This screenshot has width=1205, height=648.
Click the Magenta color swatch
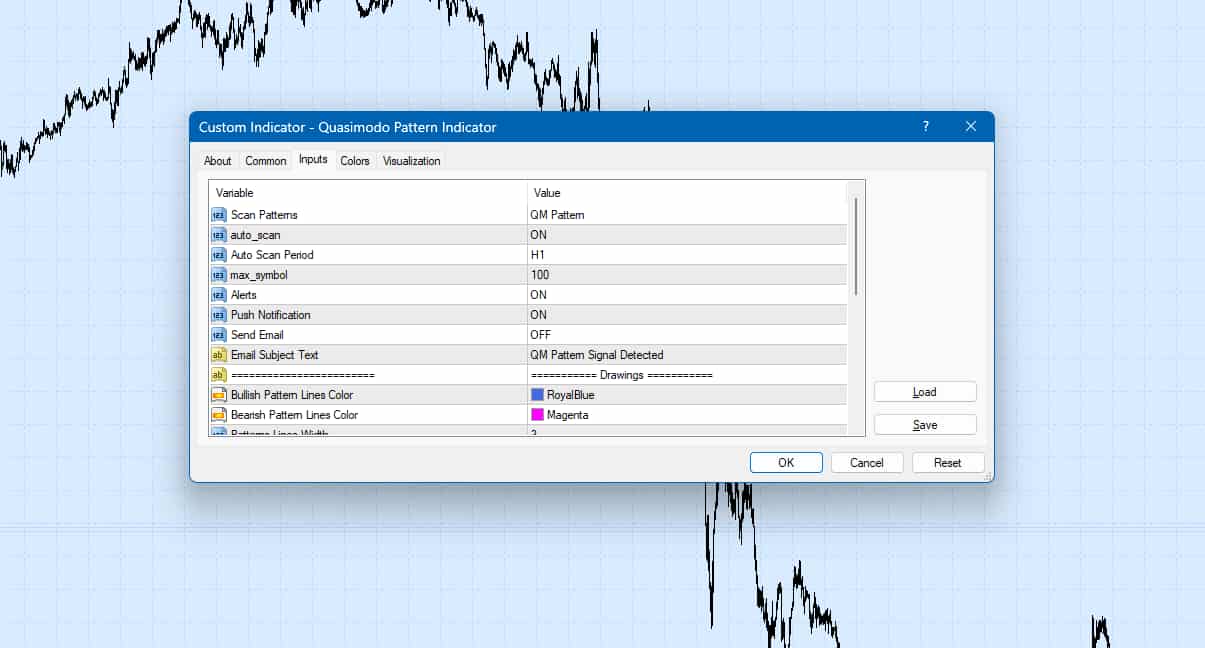tap(537, 415)
